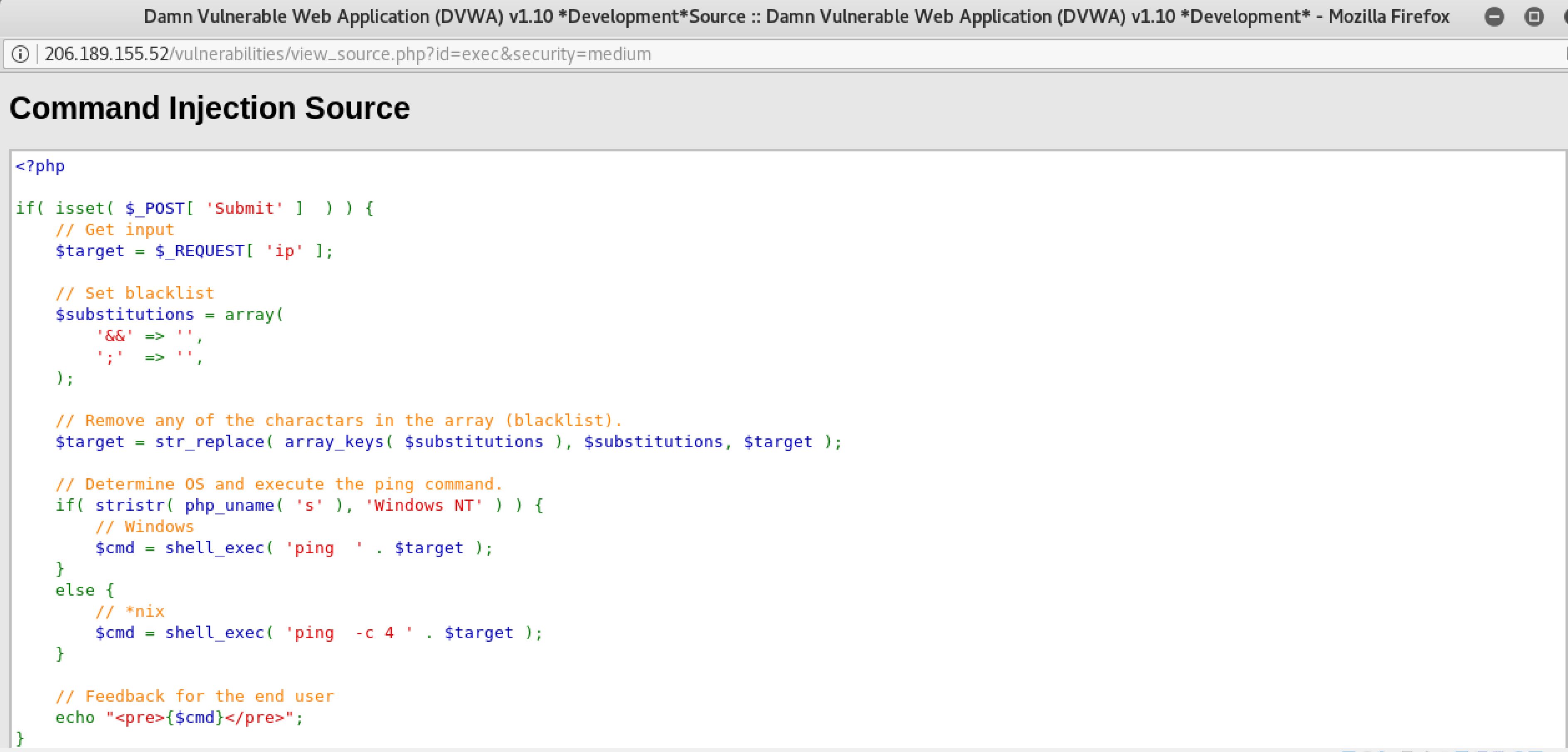Click the '$target = $_REQUEST' line

(194, 251)
